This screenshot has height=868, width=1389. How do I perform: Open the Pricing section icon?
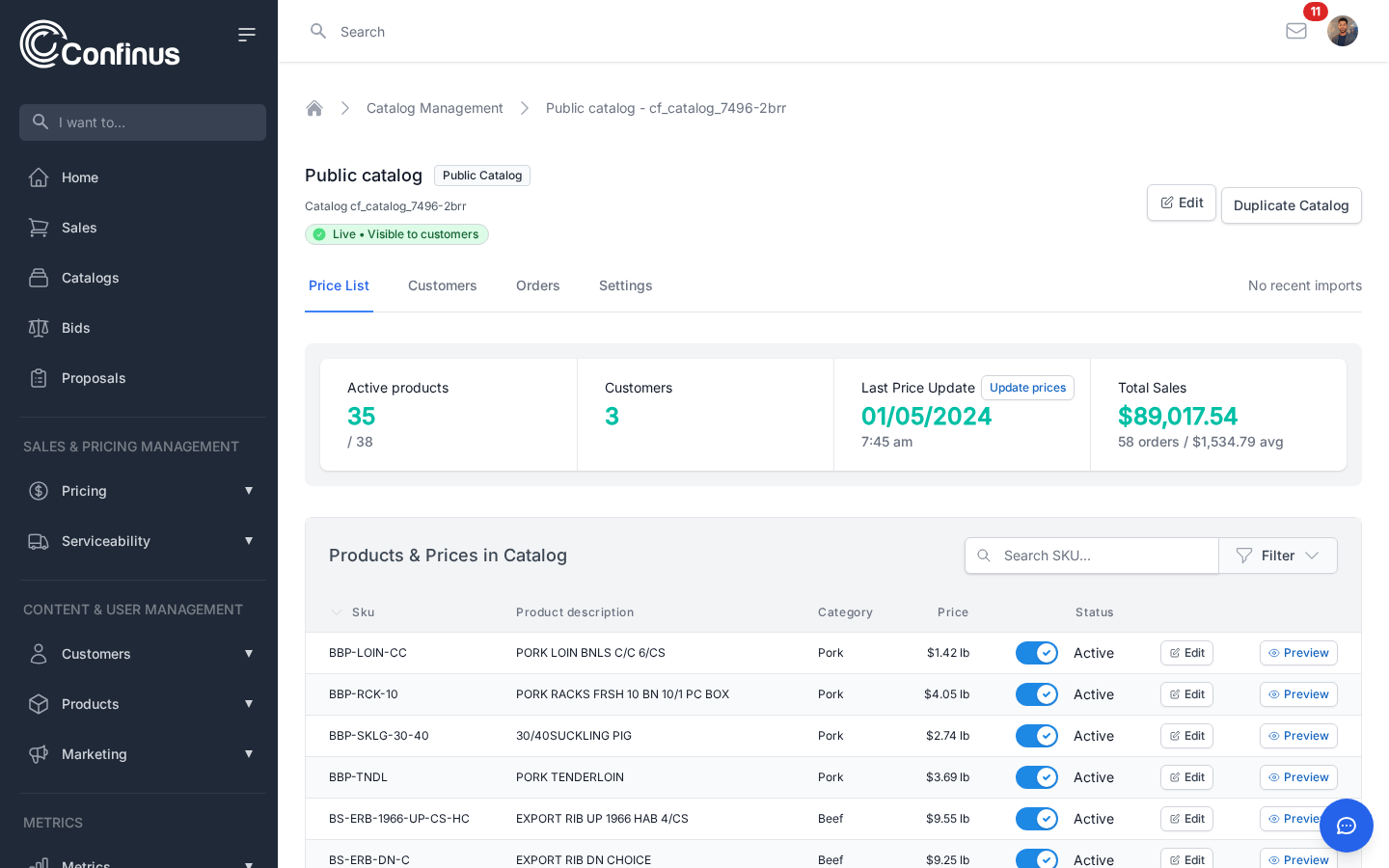pos(39,491)
